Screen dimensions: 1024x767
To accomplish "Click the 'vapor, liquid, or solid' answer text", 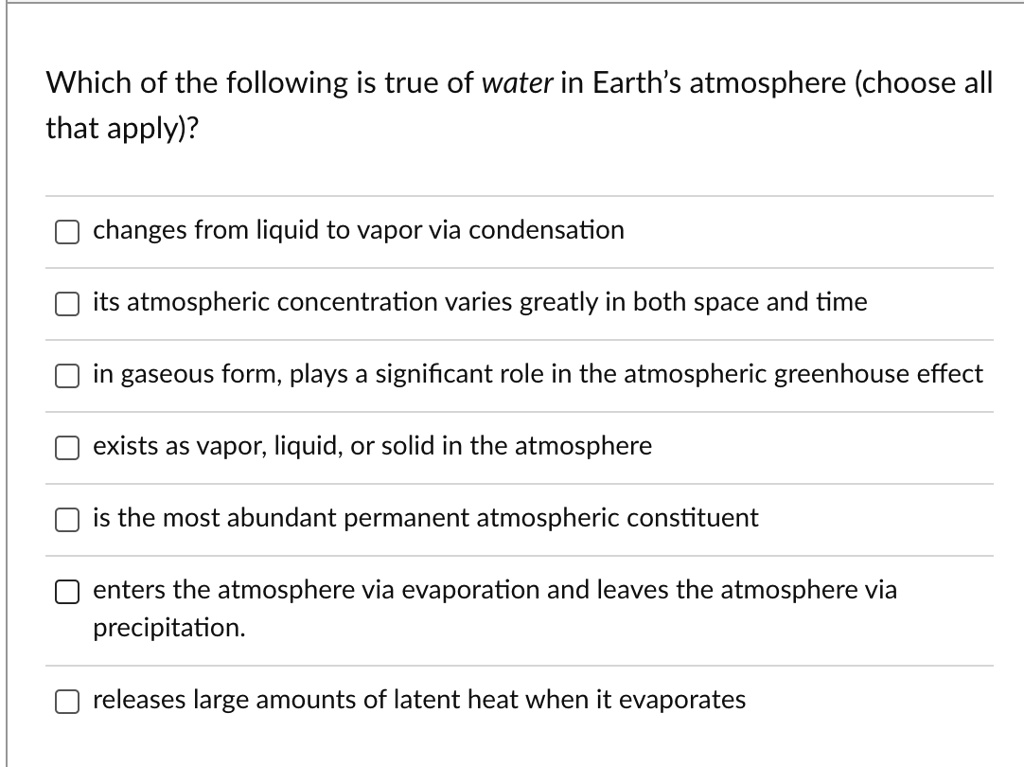I will coord(371,446).
